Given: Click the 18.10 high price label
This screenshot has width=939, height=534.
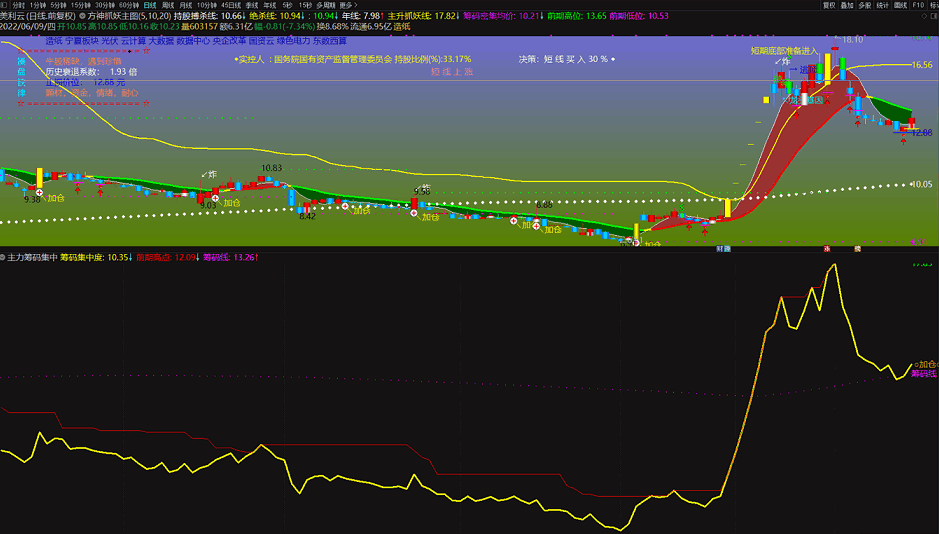Looking at the screenshot, I should pos(852,40).
